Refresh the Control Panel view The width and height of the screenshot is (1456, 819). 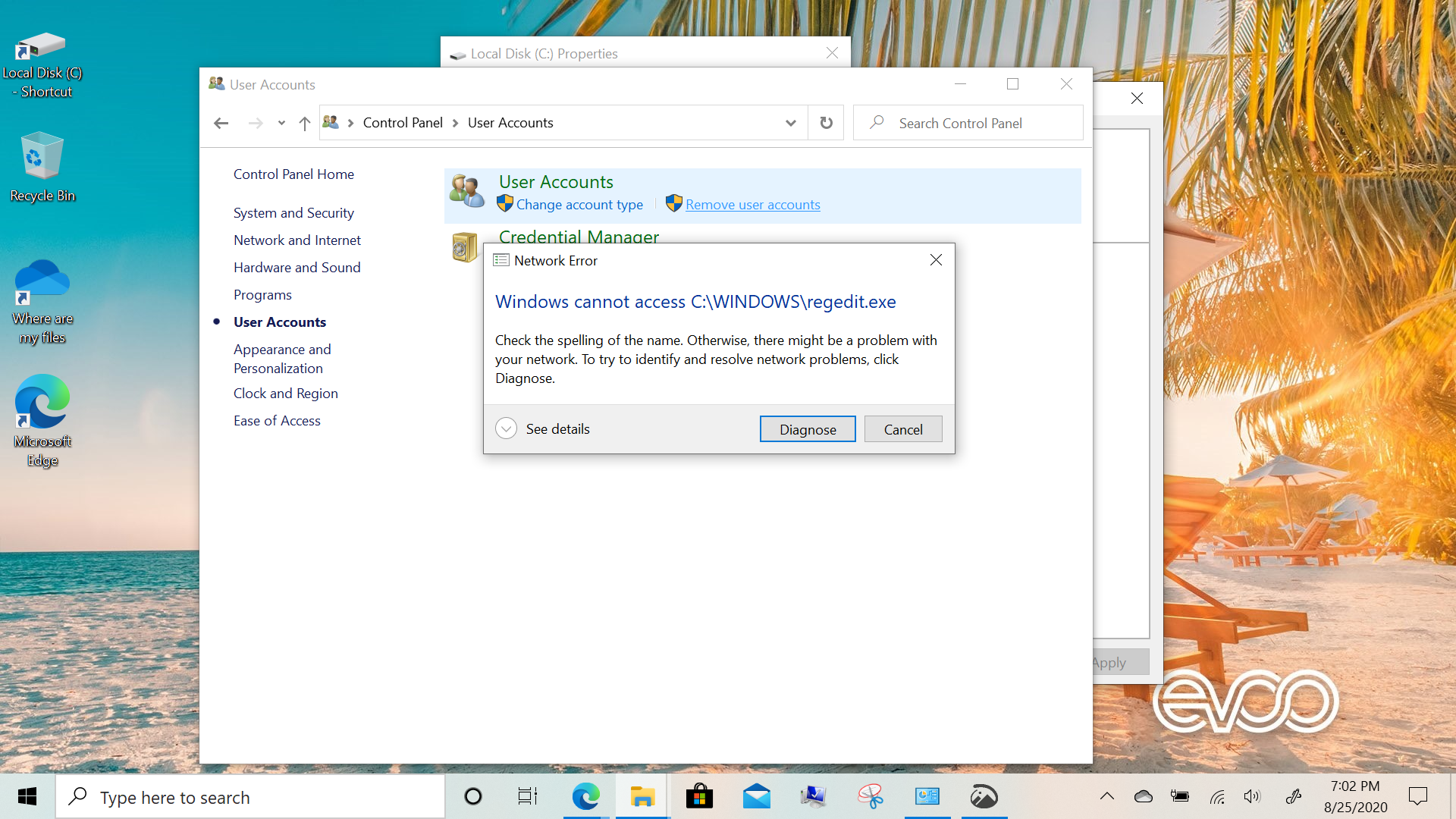827,123
